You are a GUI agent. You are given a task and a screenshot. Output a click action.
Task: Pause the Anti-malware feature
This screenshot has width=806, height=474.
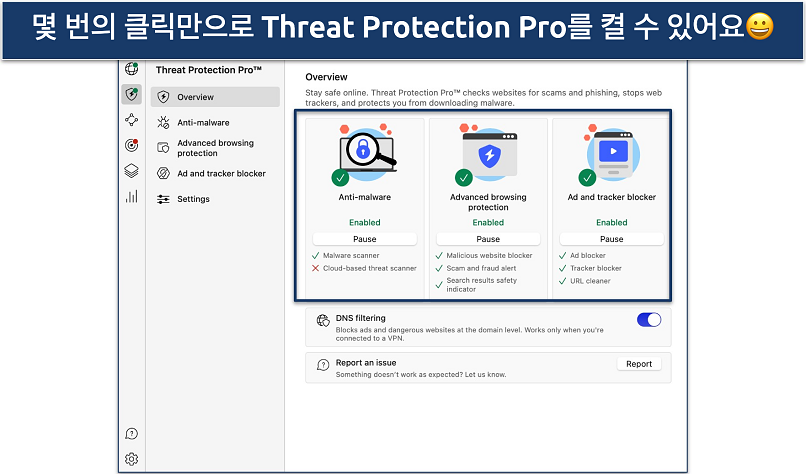coord(364,239)
